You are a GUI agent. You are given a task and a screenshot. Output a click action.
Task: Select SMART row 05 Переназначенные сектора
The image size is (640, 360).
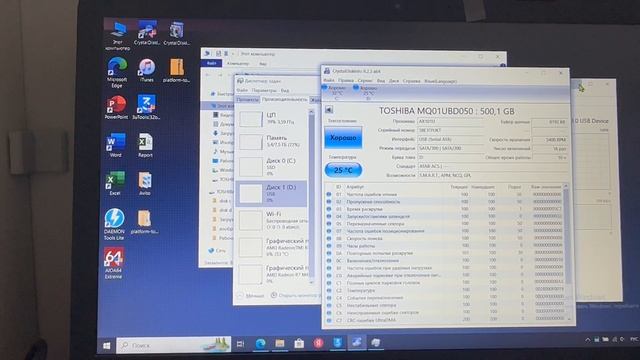pos(445,224)
